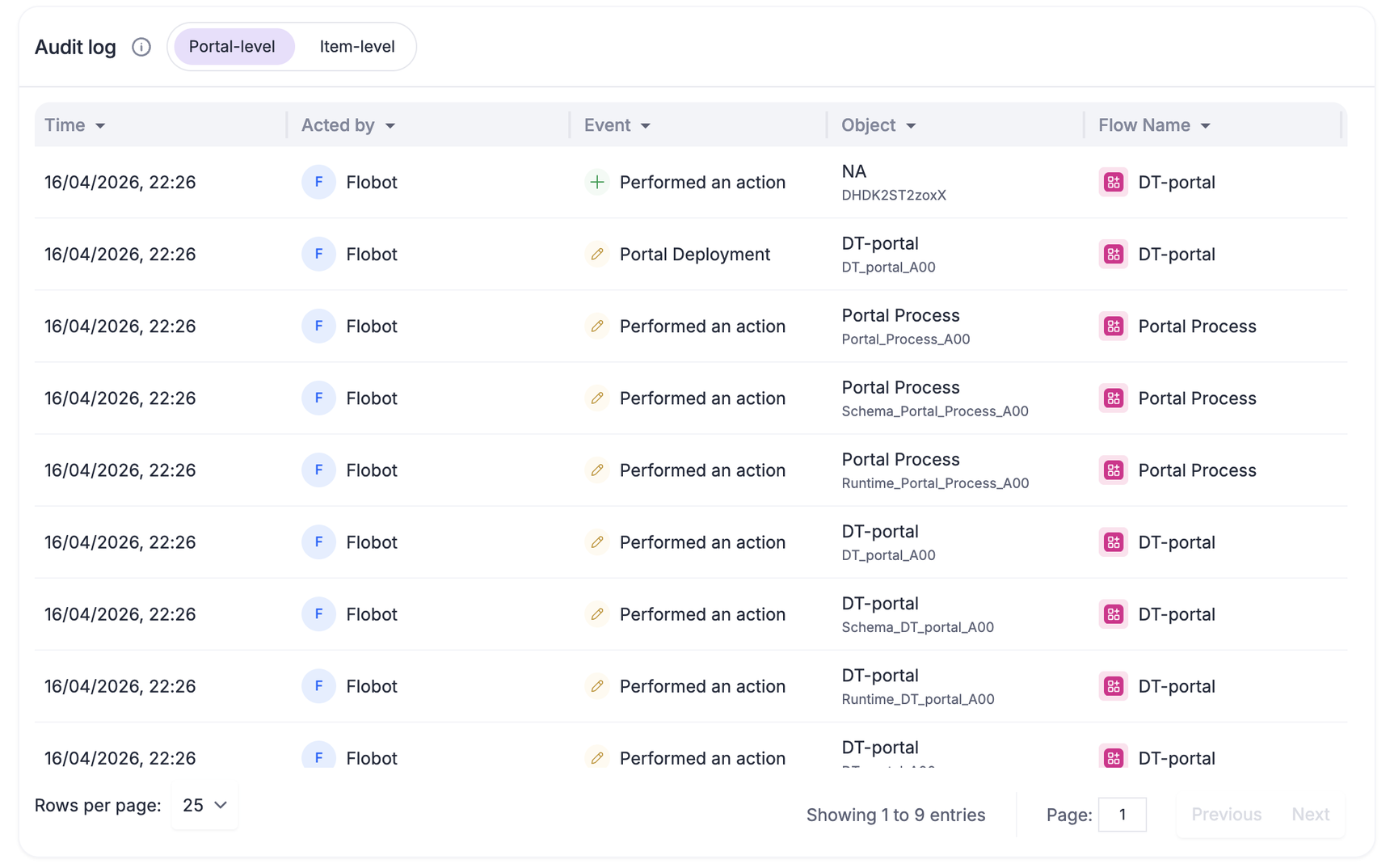Open the Object column dropdown
The image size is (1390, 868).
coord(911,126)
